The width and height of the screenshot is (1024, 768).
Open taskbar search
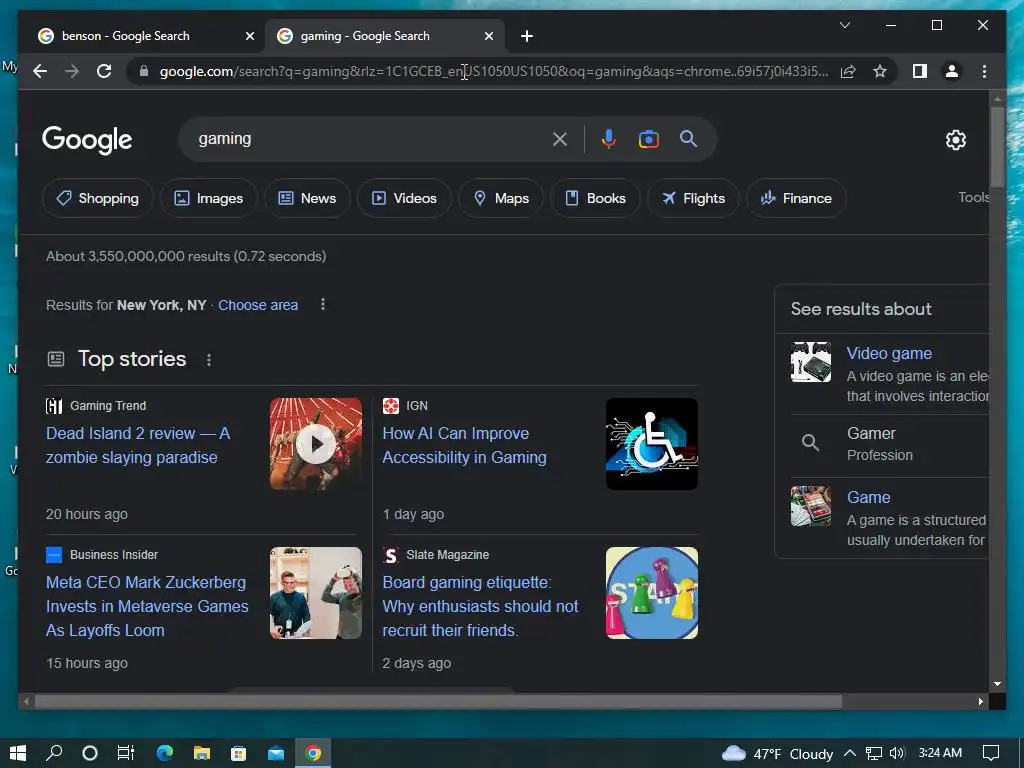point(54,753)
